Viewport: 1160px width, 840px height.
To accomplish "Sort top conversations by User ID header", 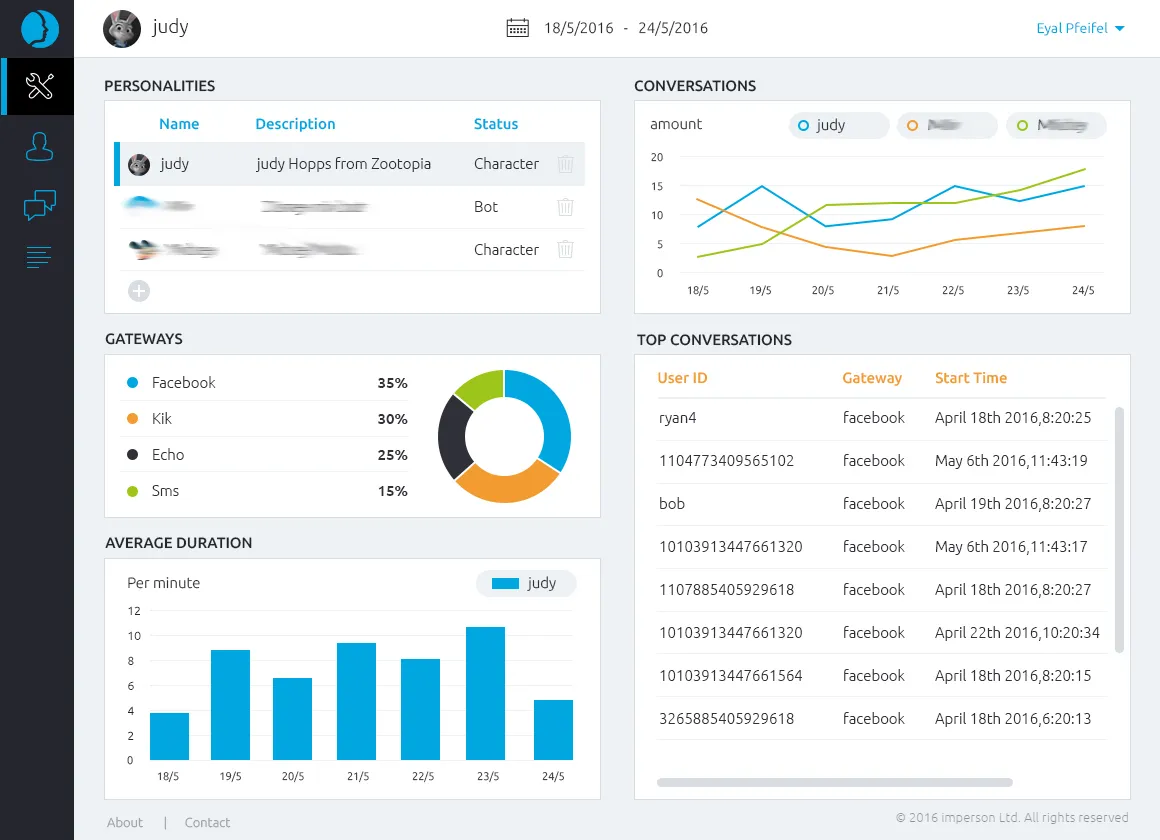I will pos(682,378).
